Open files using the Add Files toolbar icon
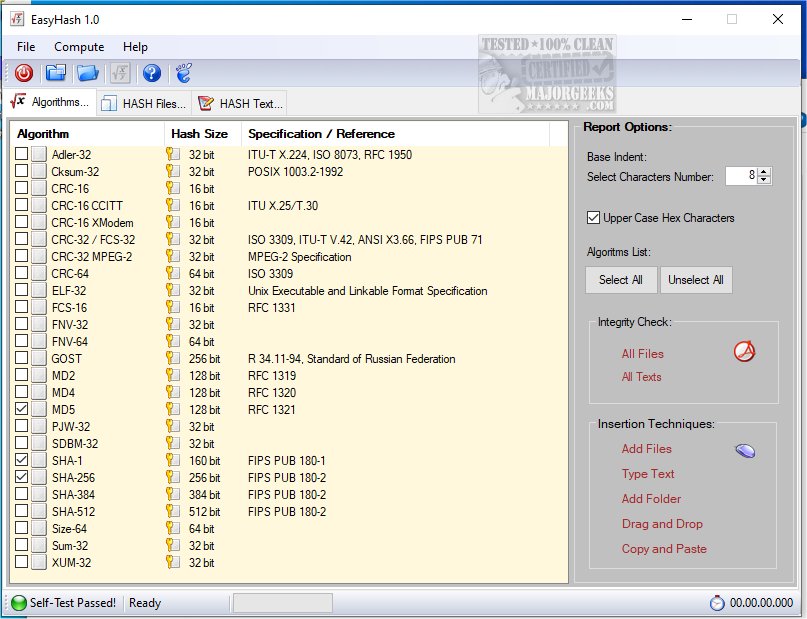This screenshot has width=807, height=619. click(x=55, y=72)
